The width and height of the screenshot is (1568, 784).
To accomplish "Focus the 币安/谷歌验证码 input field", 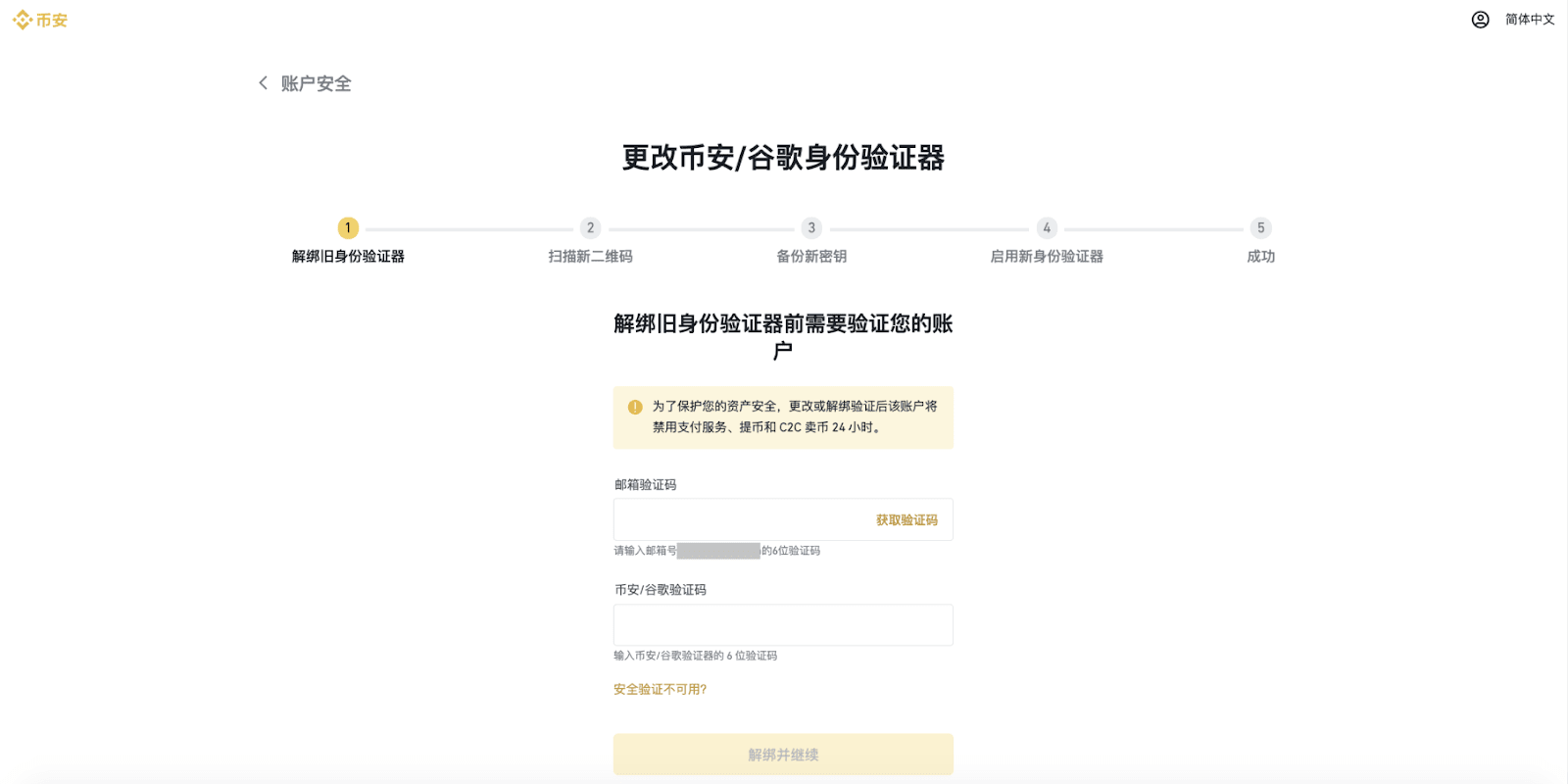I will pyautogui.click(x=783, y=624).
